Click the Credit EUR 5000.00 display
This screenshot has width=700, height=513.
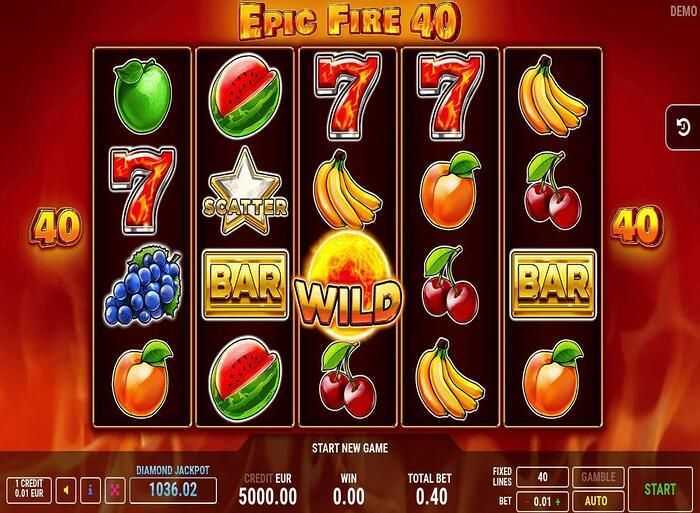[x=267, y=489]
